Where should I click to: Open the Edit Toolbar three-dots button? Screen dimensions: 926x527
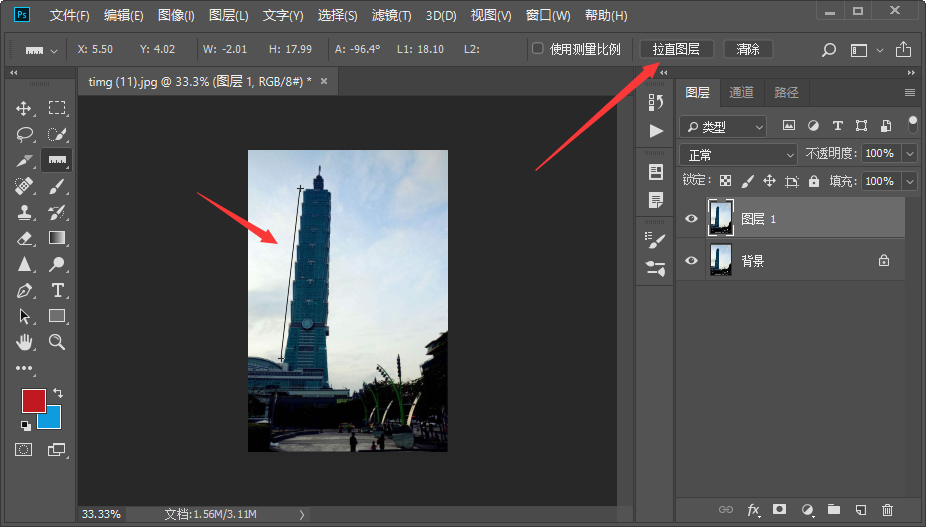(24, 368)
